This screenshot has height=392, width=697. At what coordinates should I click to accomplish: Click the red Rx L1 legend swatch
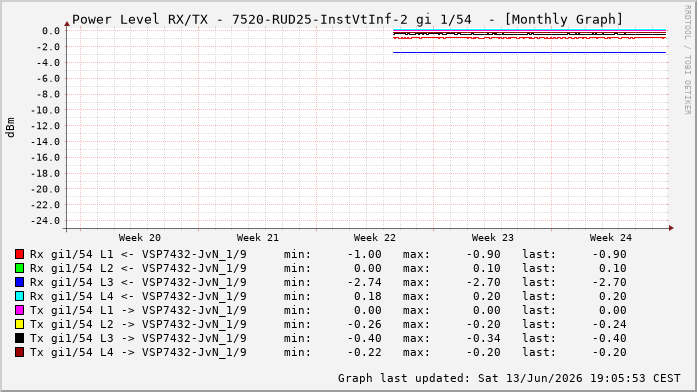19,254
